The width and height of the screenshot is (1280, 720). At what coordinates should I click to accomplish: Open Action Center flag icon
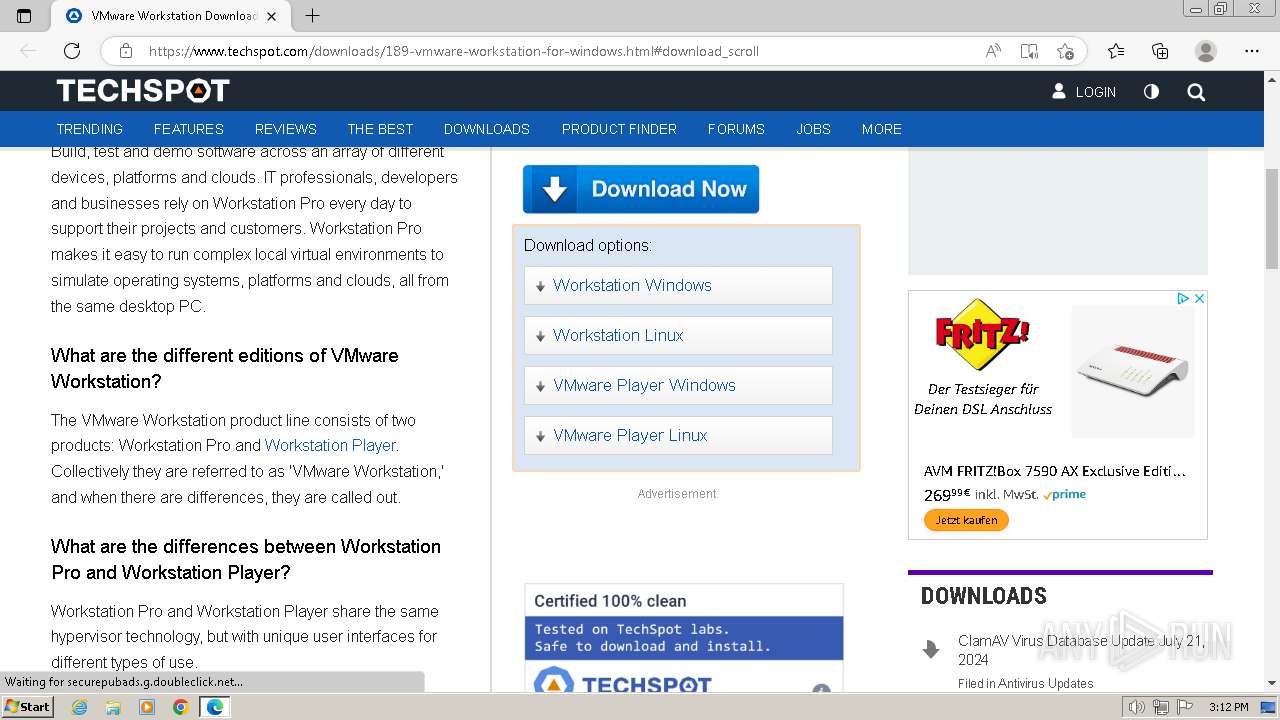click(x=1183, y=707)
